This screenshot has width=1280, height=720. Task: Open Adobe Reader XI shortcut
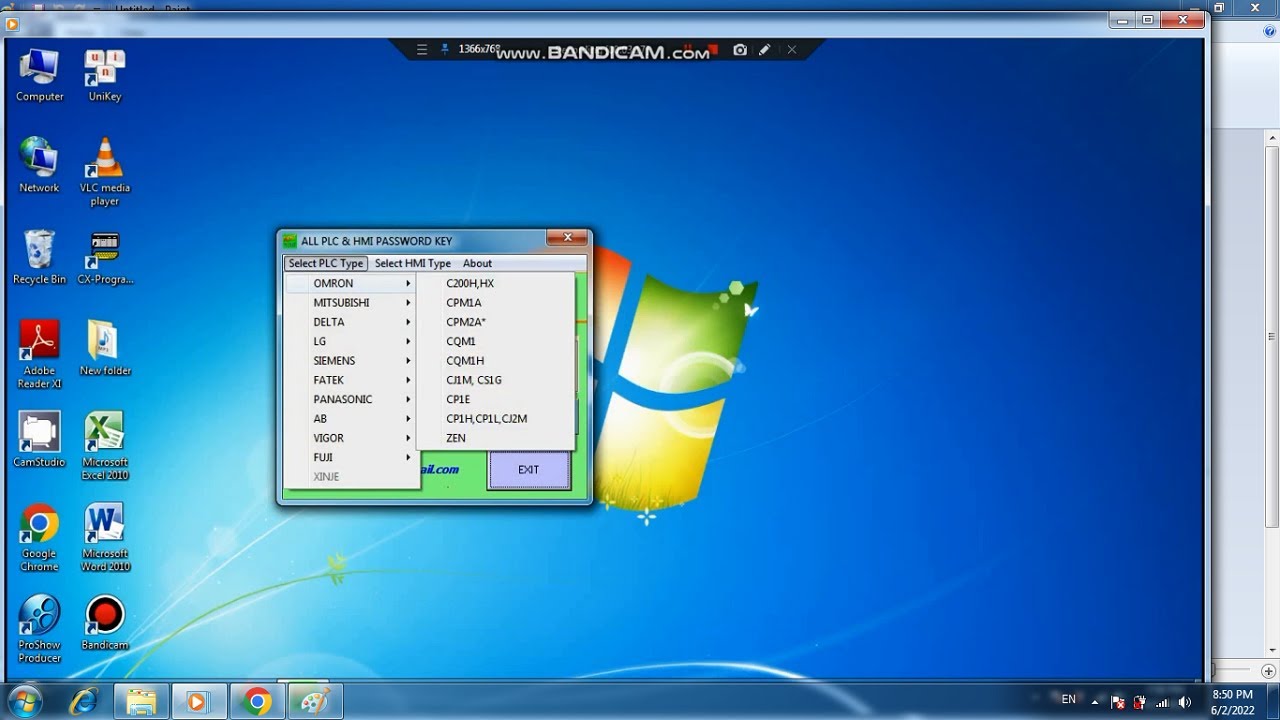coord(39,355)
